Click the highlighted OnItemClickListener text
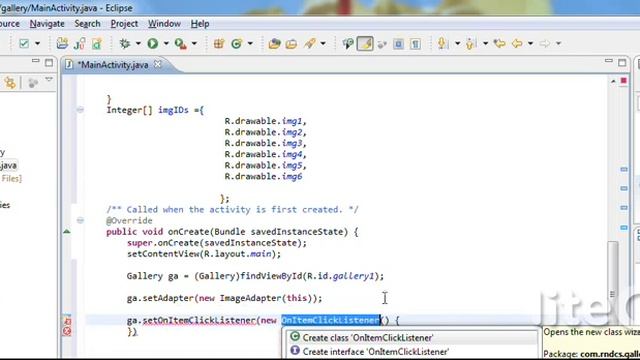The width and height of the screenshot is (640, 360). (331, 320)
